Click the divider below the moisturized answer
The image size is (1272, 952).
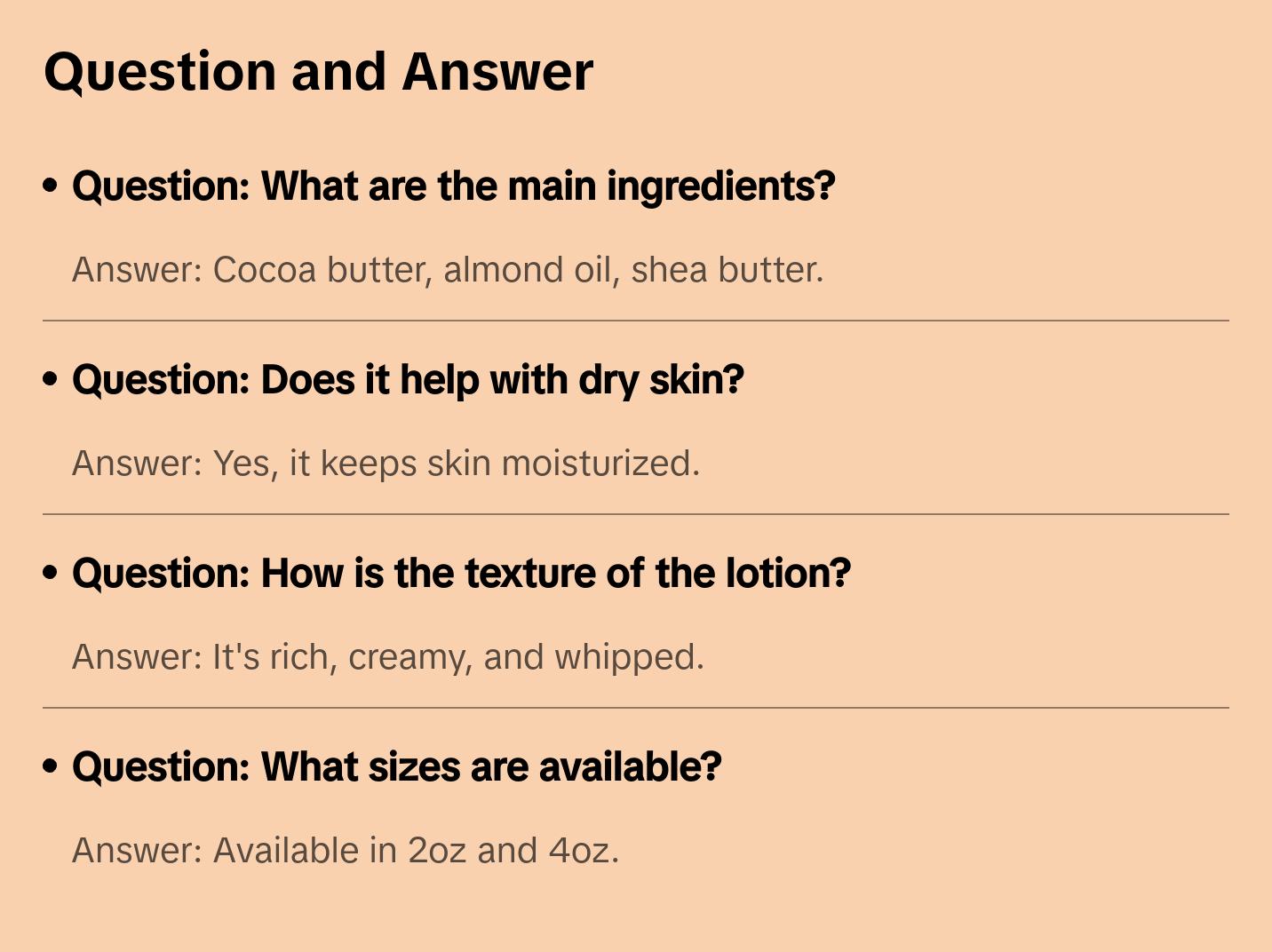[636, 514]
